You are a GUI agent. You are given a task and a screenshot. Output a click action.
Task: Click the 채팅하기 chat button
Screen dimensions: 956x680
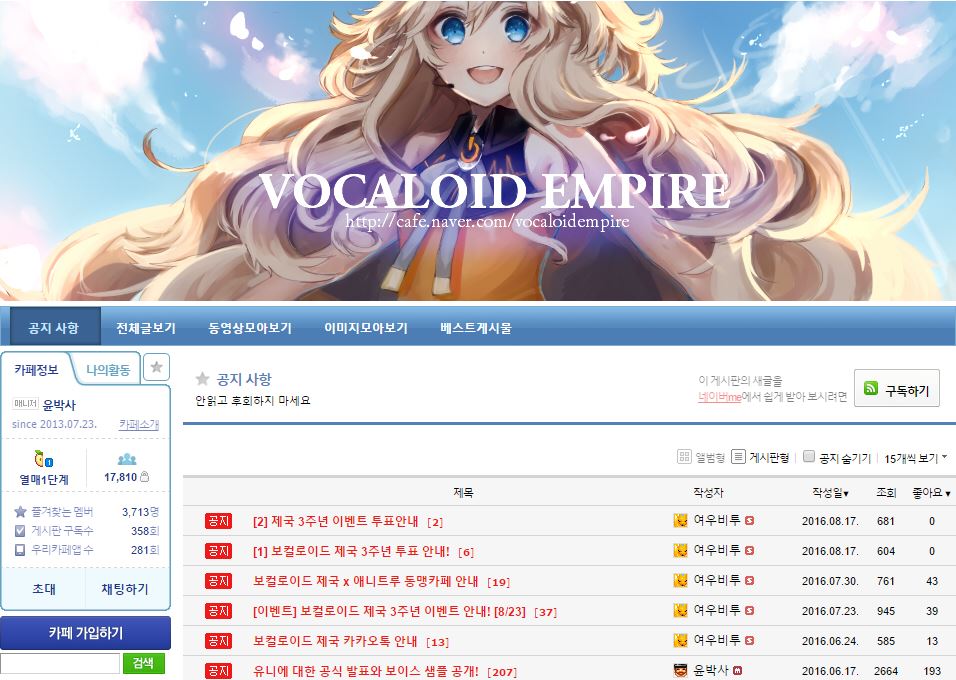[x=125, y=589]
